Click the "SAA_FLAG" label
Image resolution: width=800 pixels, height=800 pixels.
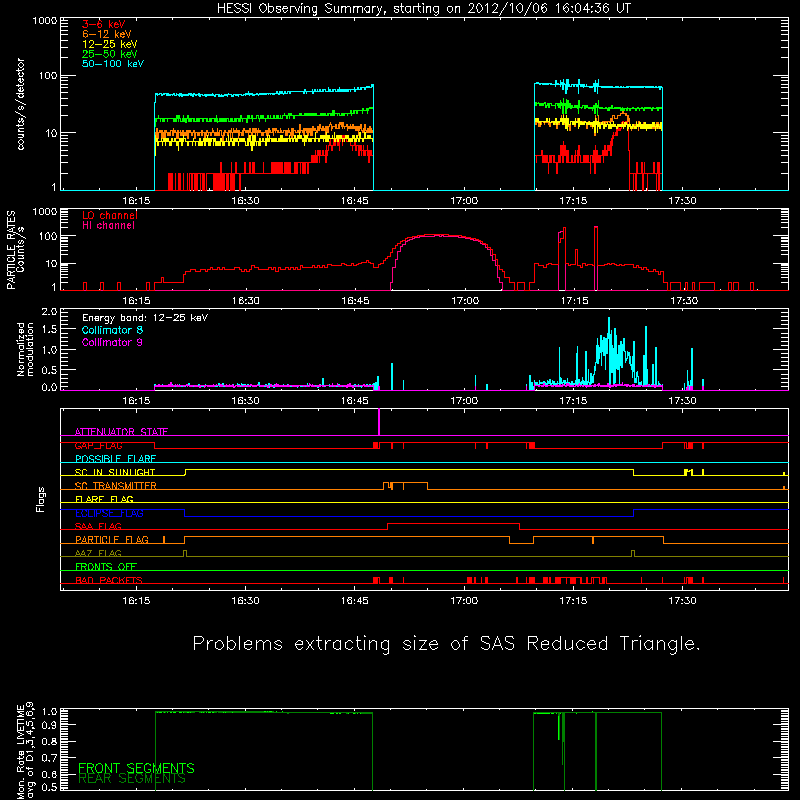coord(98,527)
